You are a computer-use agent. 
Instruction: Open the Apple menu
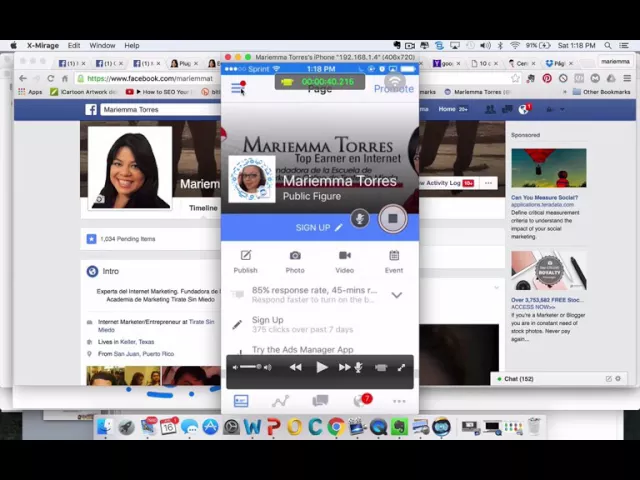13,45
